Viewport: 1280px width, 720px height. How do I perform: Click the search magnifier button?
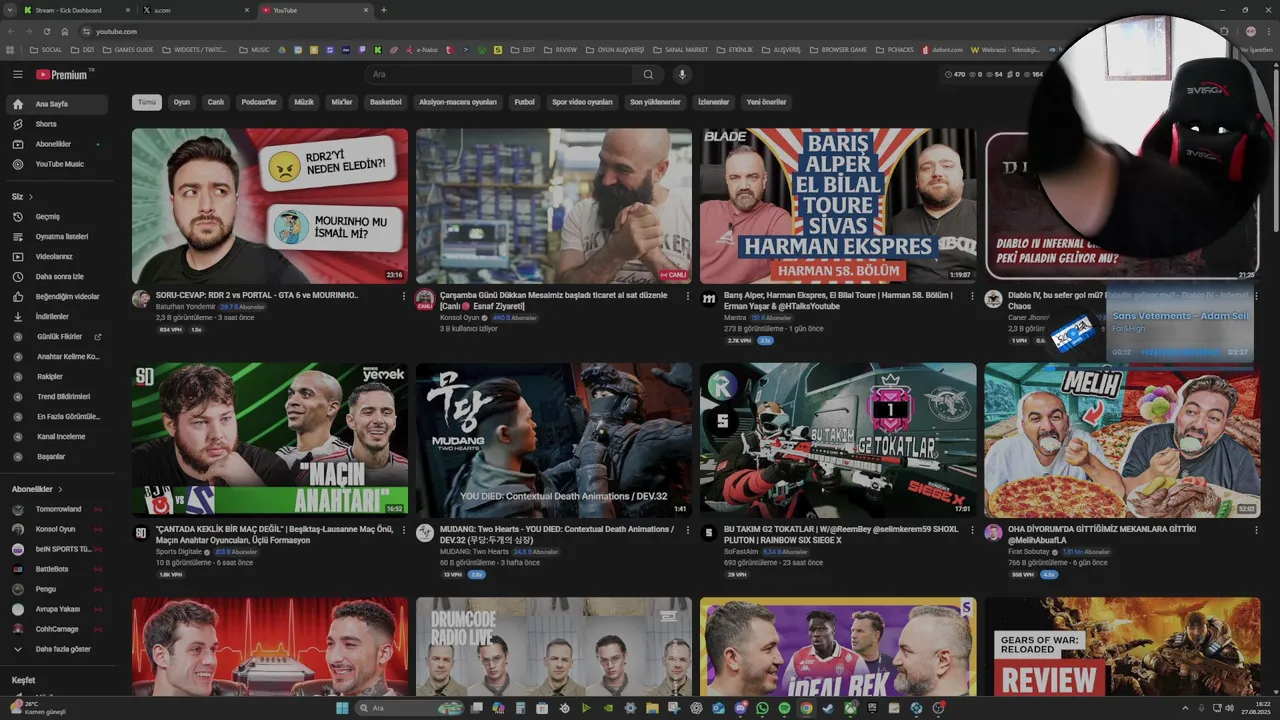(648, 74)
